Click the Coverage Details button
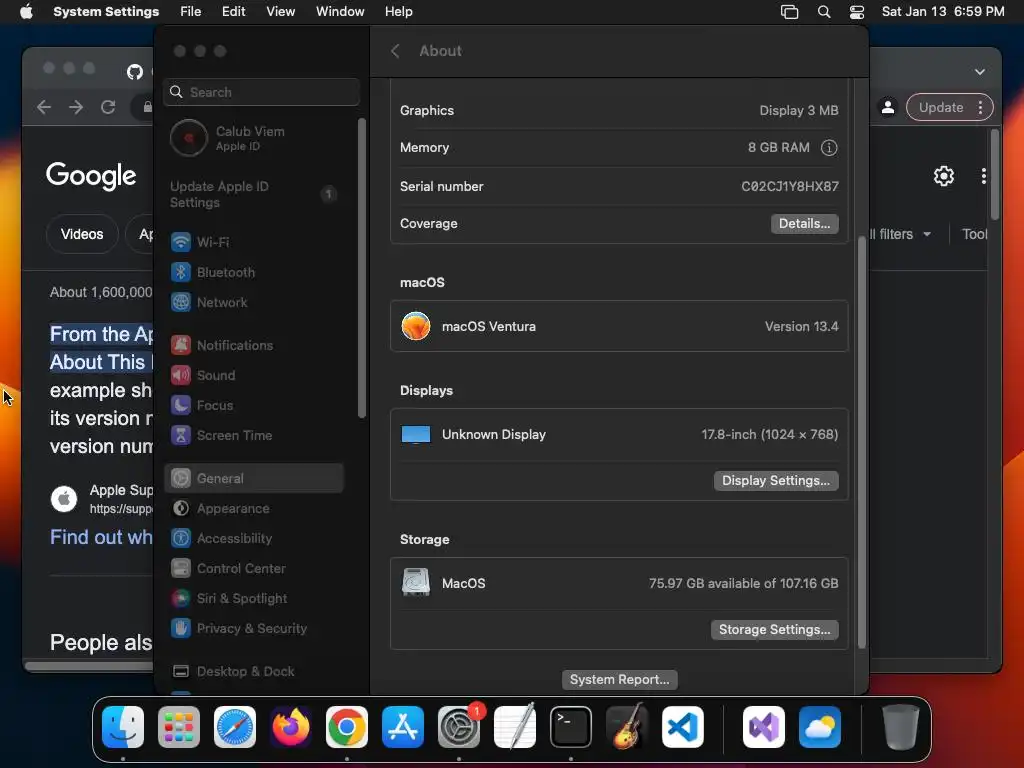1024x768 pixels. tap(804, 224)
